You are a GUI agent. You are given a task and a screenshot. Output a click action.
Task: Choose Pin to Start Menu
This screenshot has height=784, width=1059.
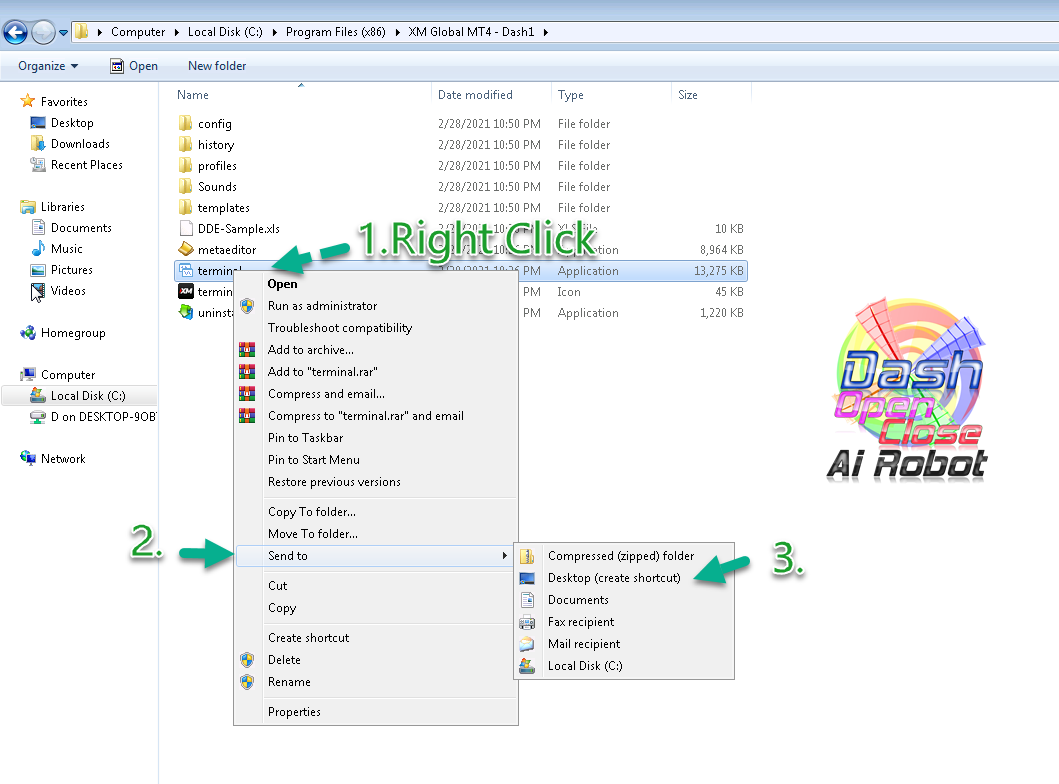tap(313, 460)
